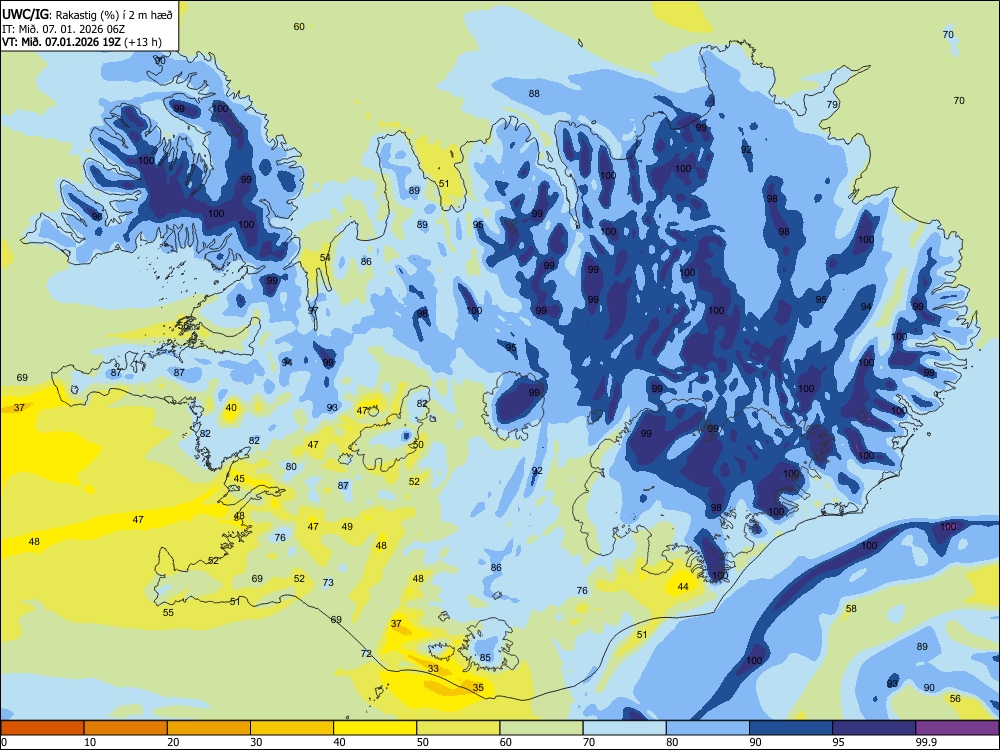Select the amber 30–40 legend swatch
Image resolution: width=1000 pixels, height=750 pixels.
click(292, 728)
